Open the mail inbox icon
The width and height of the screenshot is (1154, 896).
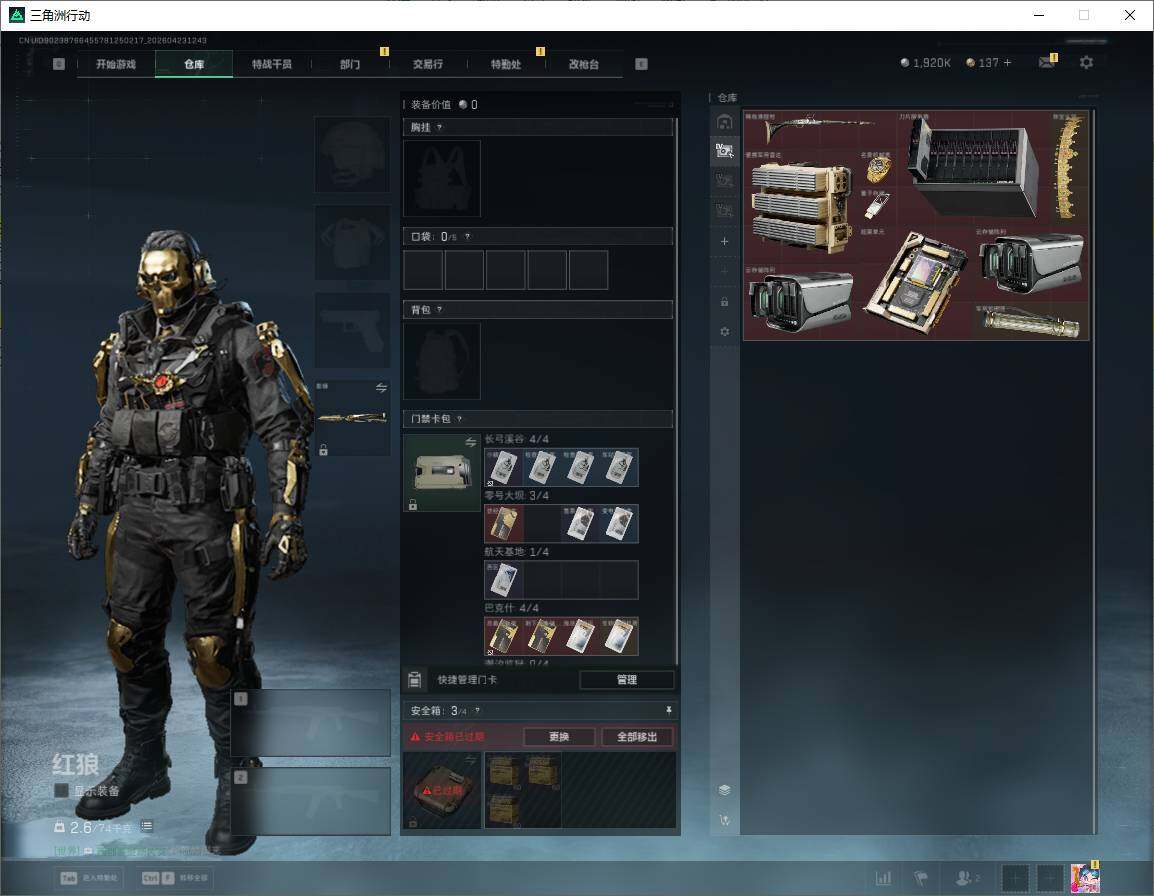click(x=1047, y=63)
